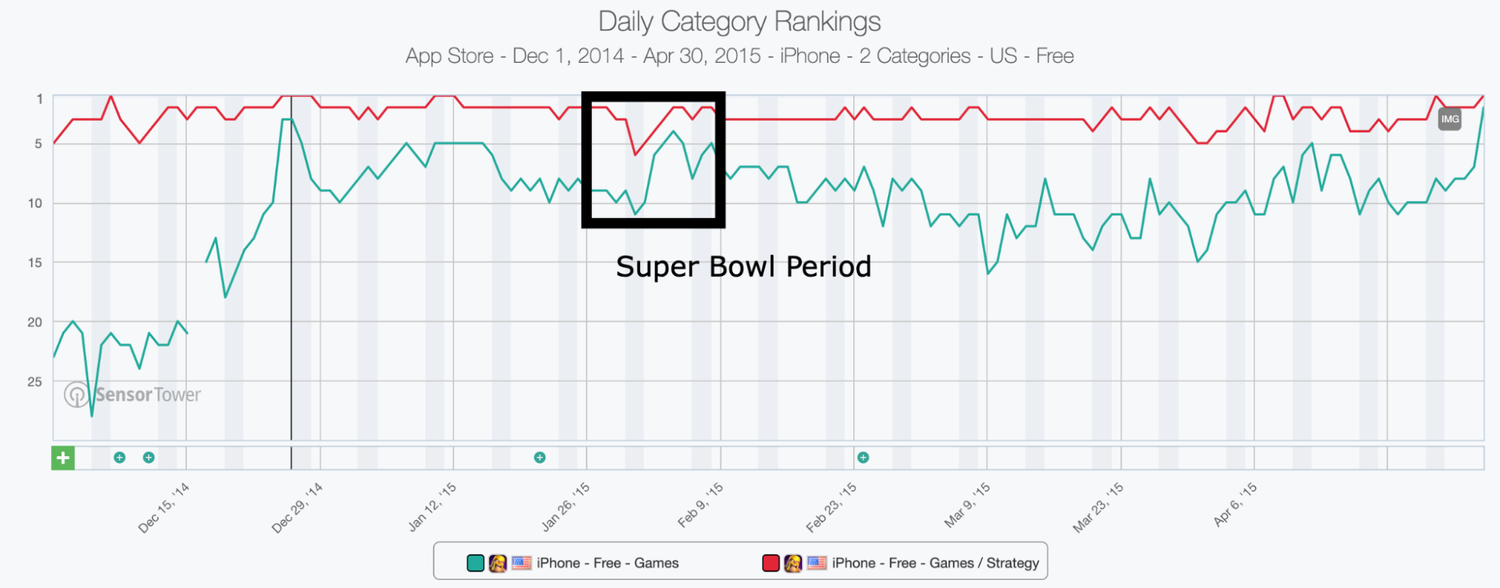
Task: Click the IMG export badge on the chart
Action: click(1450, 119)
